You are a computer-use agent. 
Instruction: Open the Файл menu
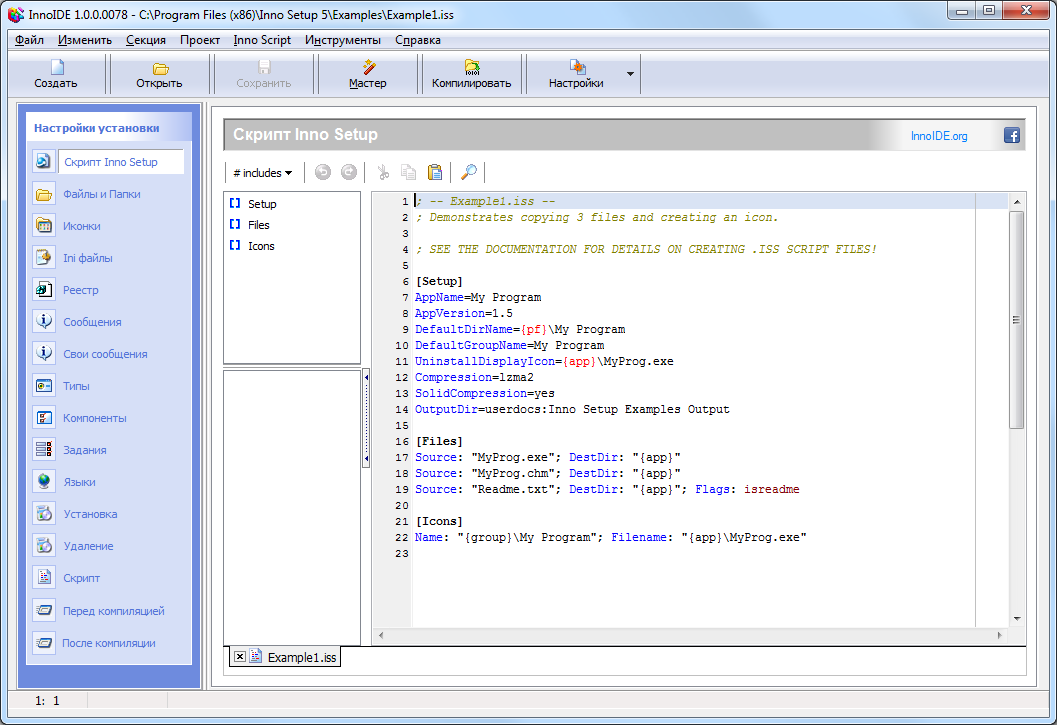coord(30,40)
